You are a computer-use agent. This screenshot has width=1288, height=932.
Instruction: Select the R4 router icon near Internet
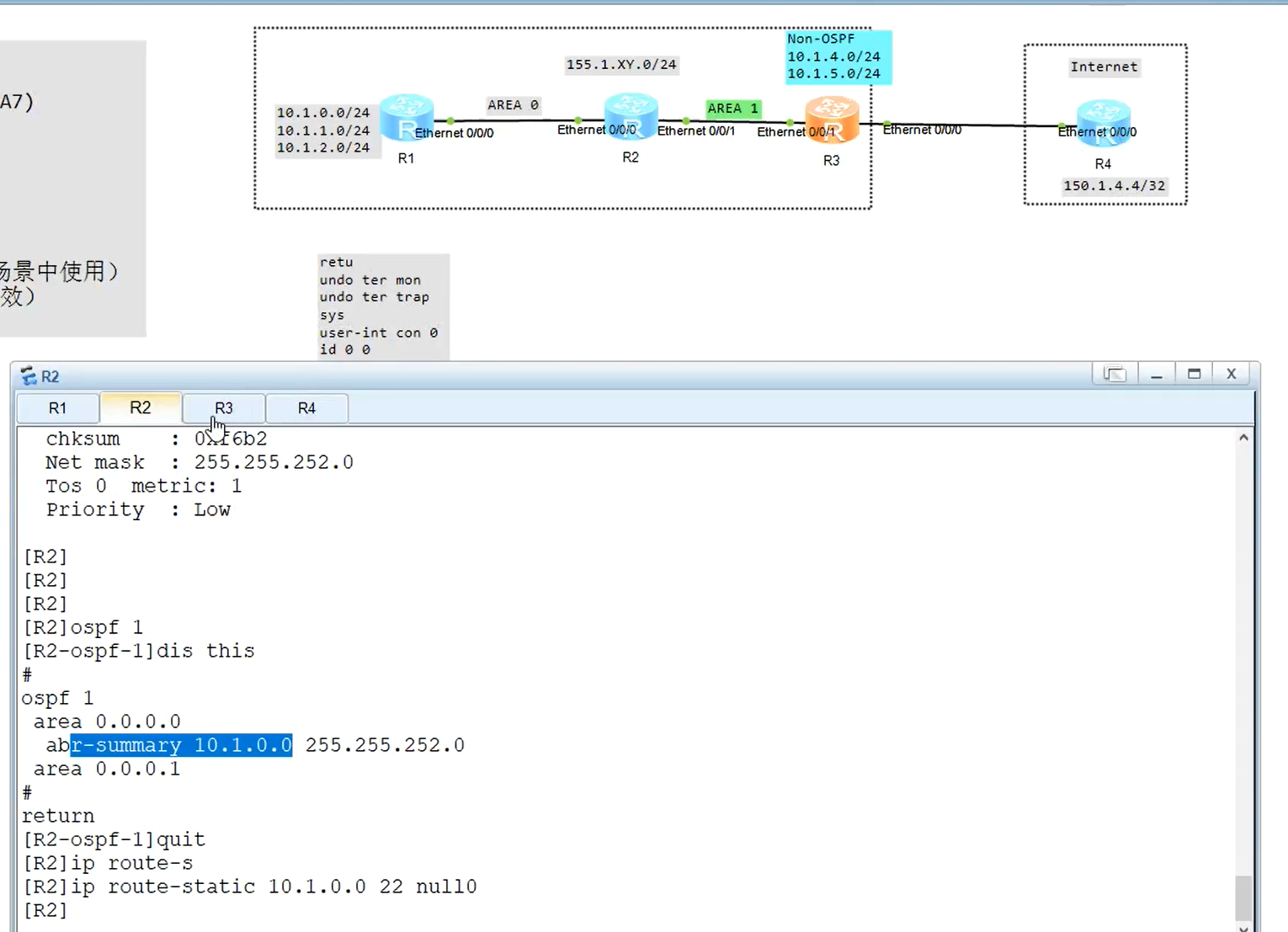(x=1104, y=120)
